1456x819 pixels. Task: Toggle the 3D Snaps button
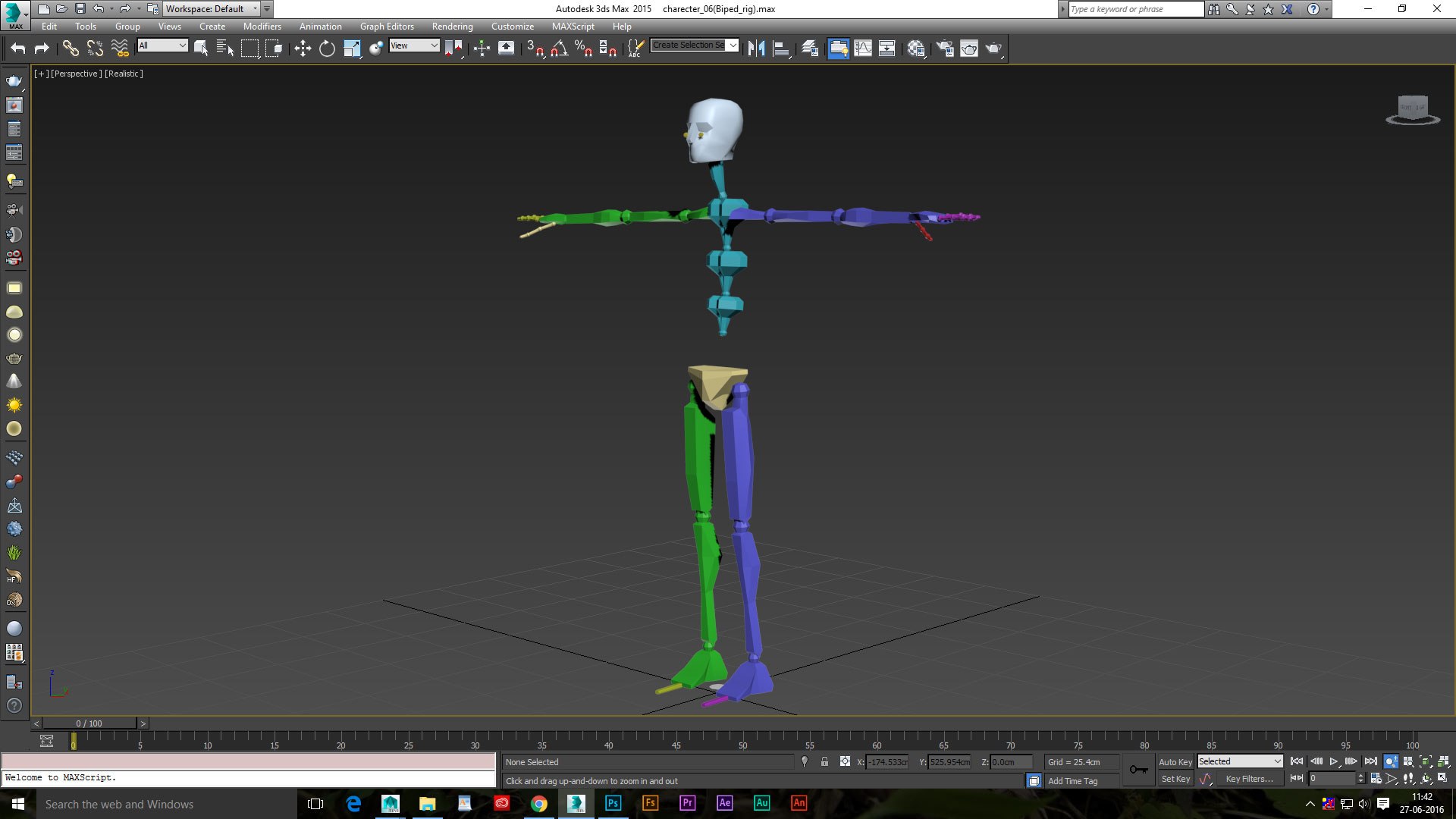click(x=535, y=49)
